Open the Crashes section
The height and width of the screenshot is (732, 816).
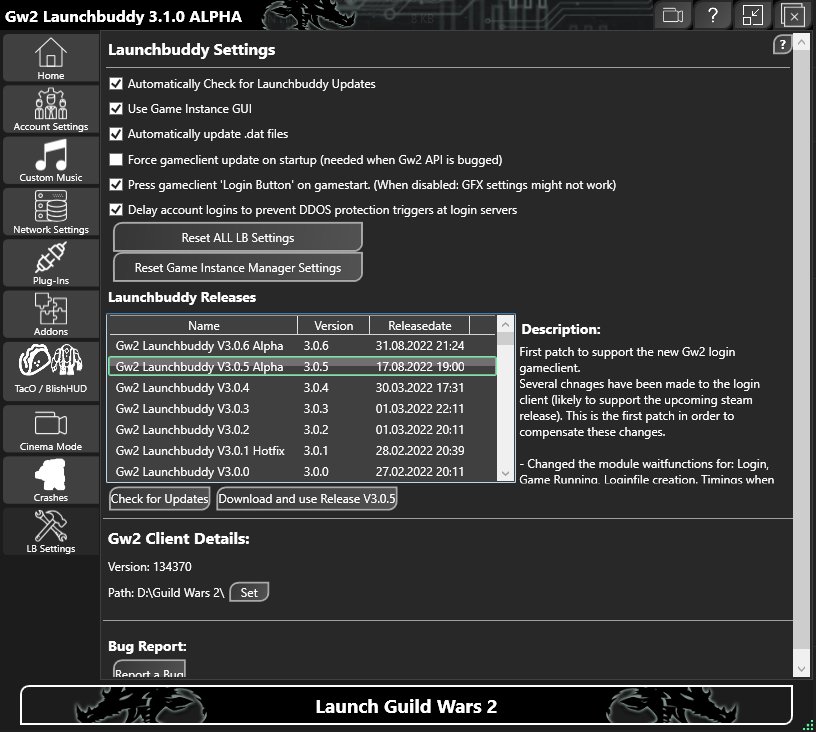point(51,480)
